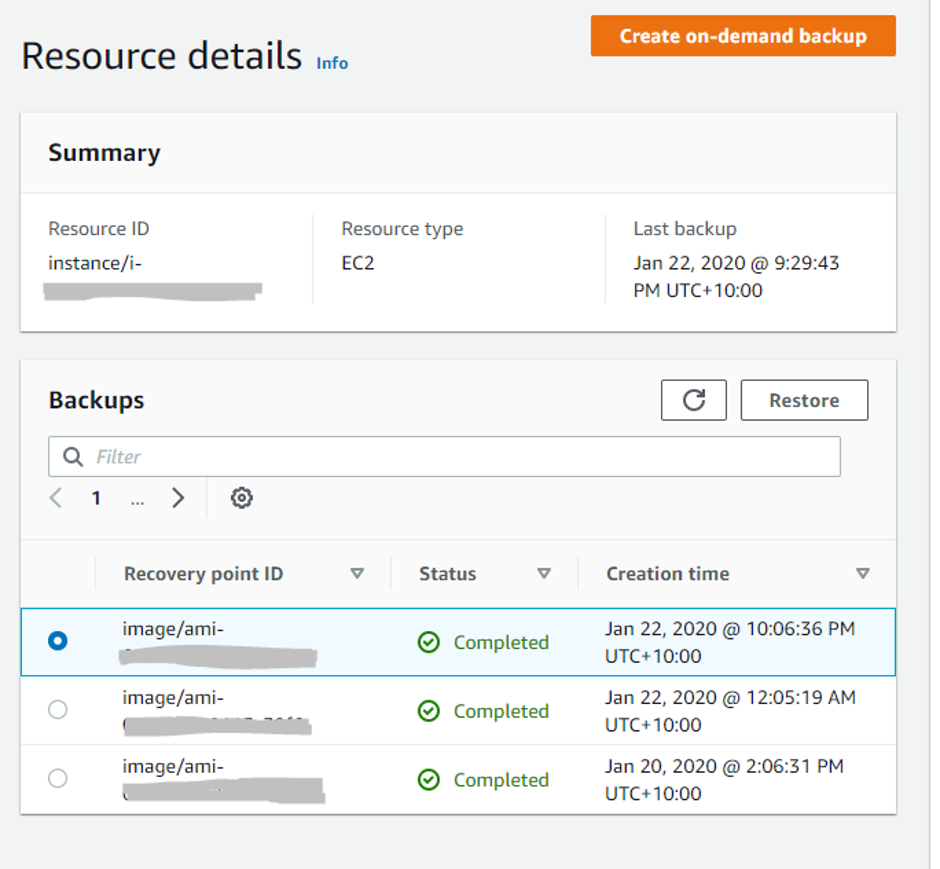Click Completed icon of 12:05:19 AM backup
940x869 pixels.
pos(429,711)
